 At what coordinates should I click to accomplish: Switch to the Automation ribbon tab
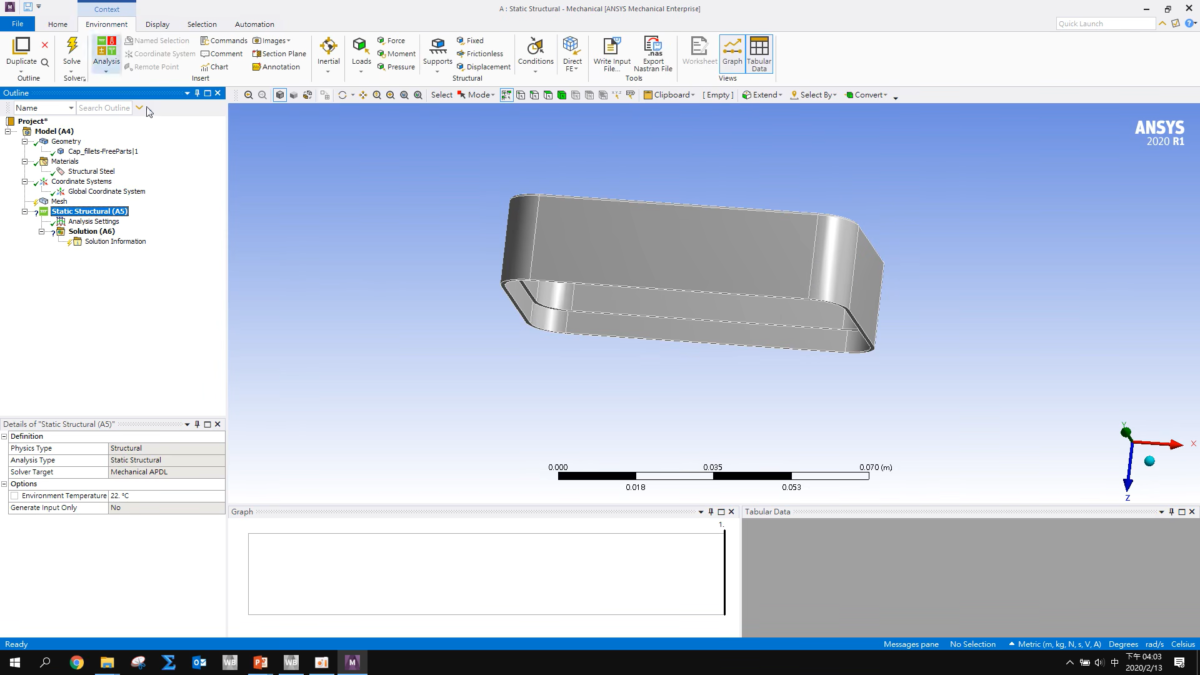254,24
